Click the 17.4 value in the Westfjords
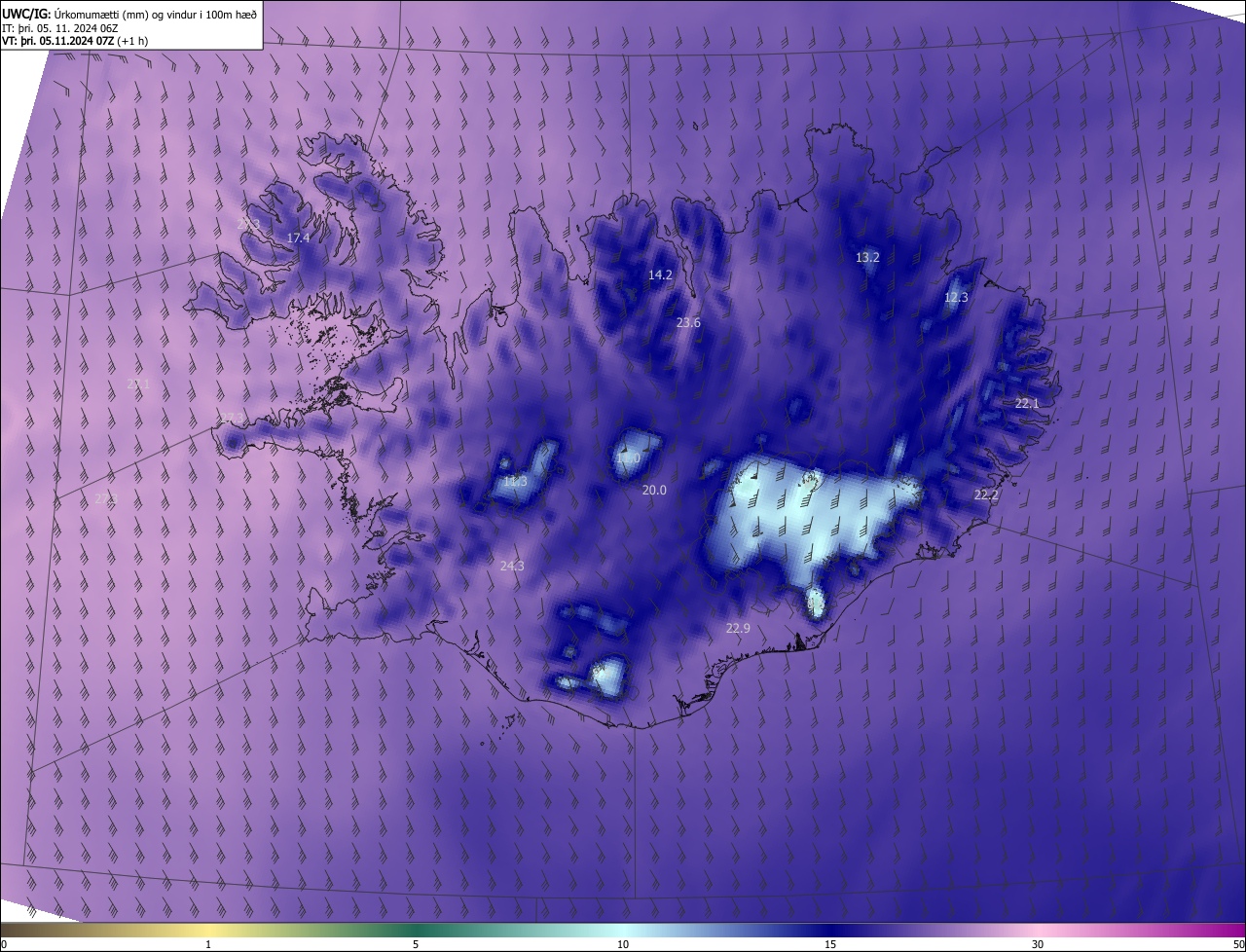This screenshot has height=952, width=1246. pyautogui.click(x=298, y=238)
